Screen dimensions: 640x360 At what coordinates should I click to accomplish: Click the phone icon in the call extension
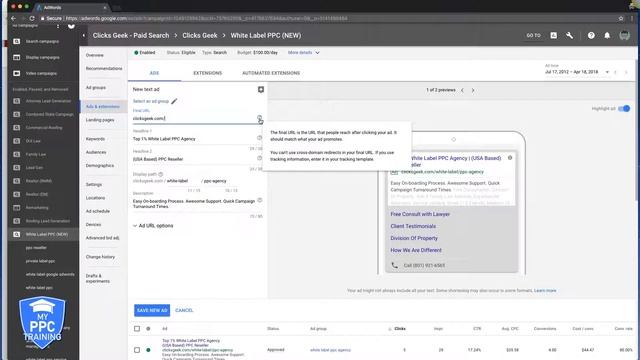[394, 265]
